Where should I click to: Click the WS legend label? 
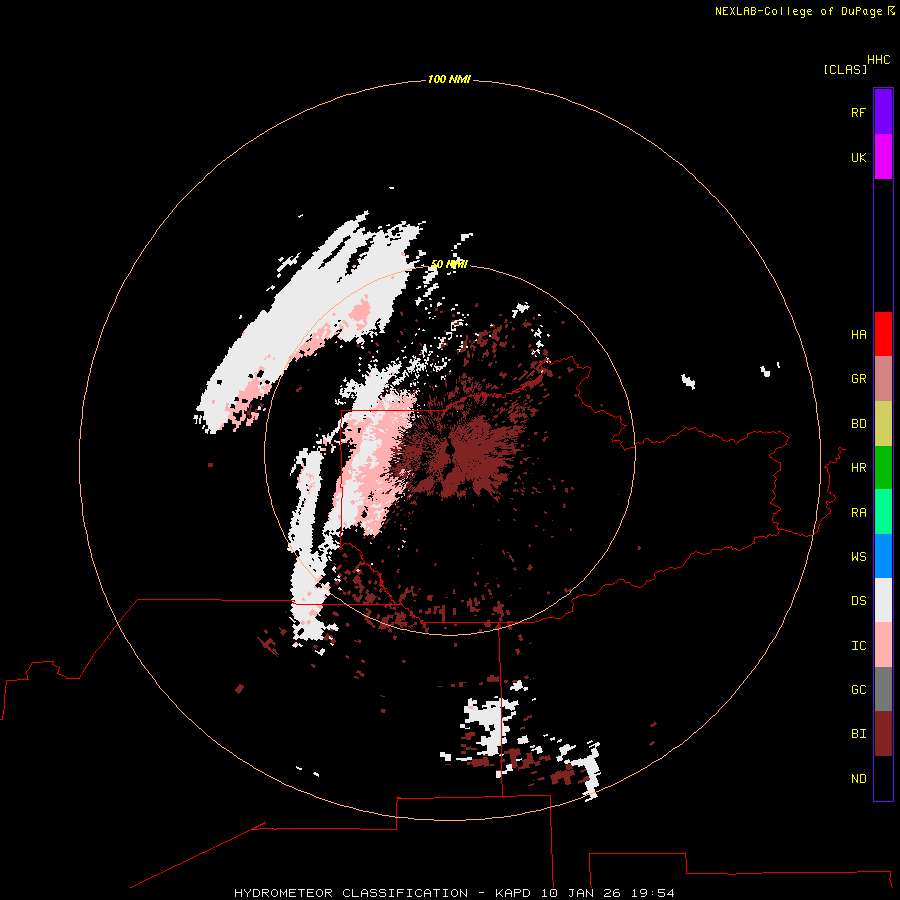point(858,557)
